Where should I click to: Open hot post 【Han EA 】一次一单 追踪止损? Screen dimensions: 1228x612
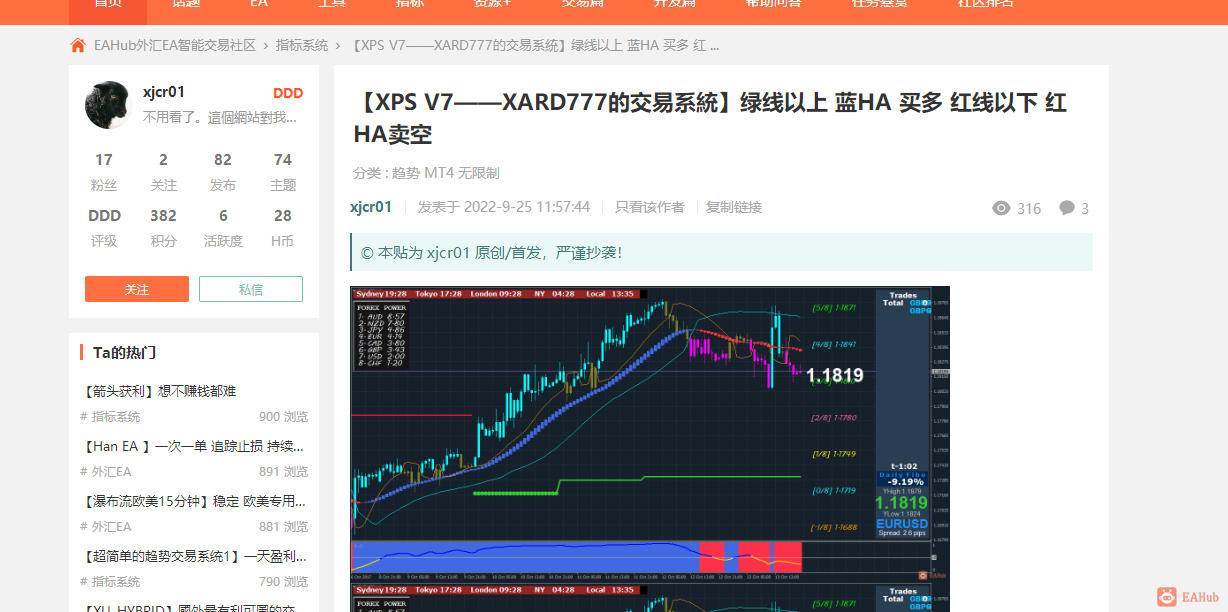(192, 446)
